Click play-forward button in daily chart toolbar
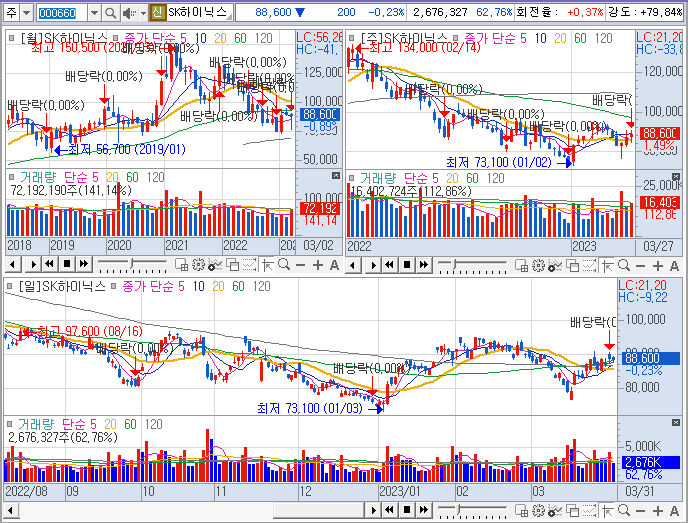 click(x=373, y=509)
